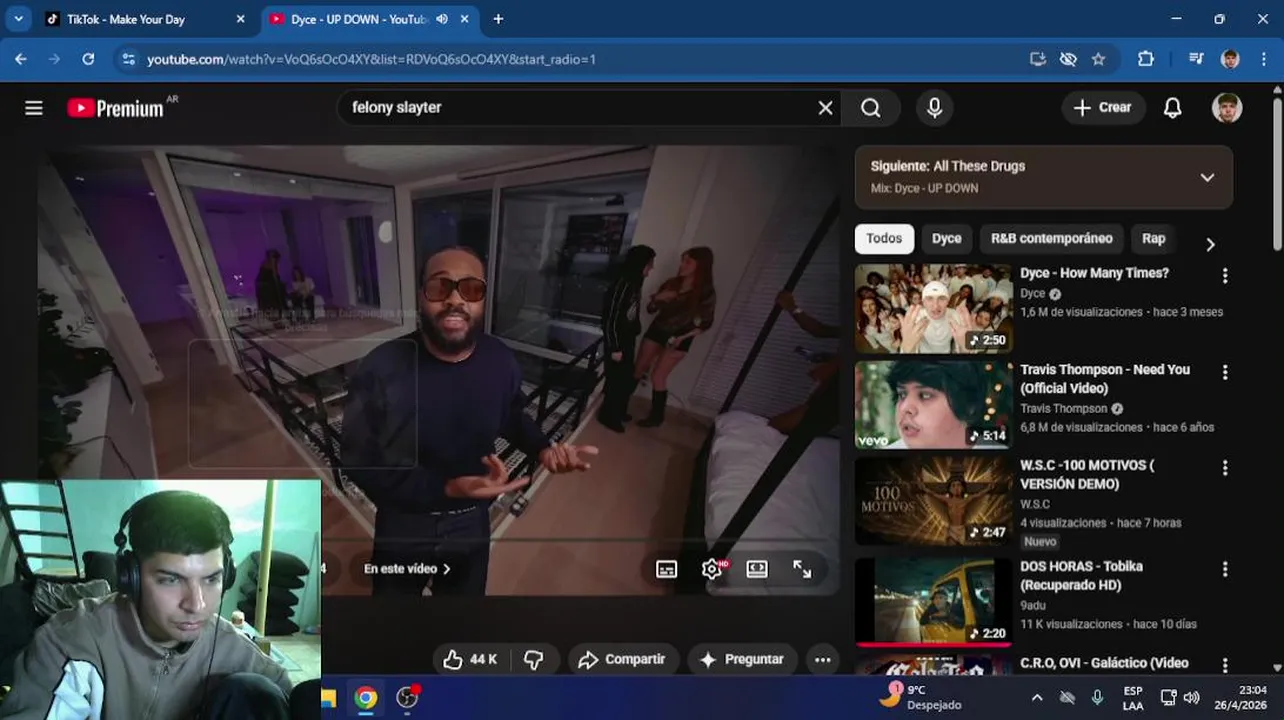The width and height of the screenshot is (1284, 720).
Task: Reload the YouTube page
Action: tap(88, 59)
